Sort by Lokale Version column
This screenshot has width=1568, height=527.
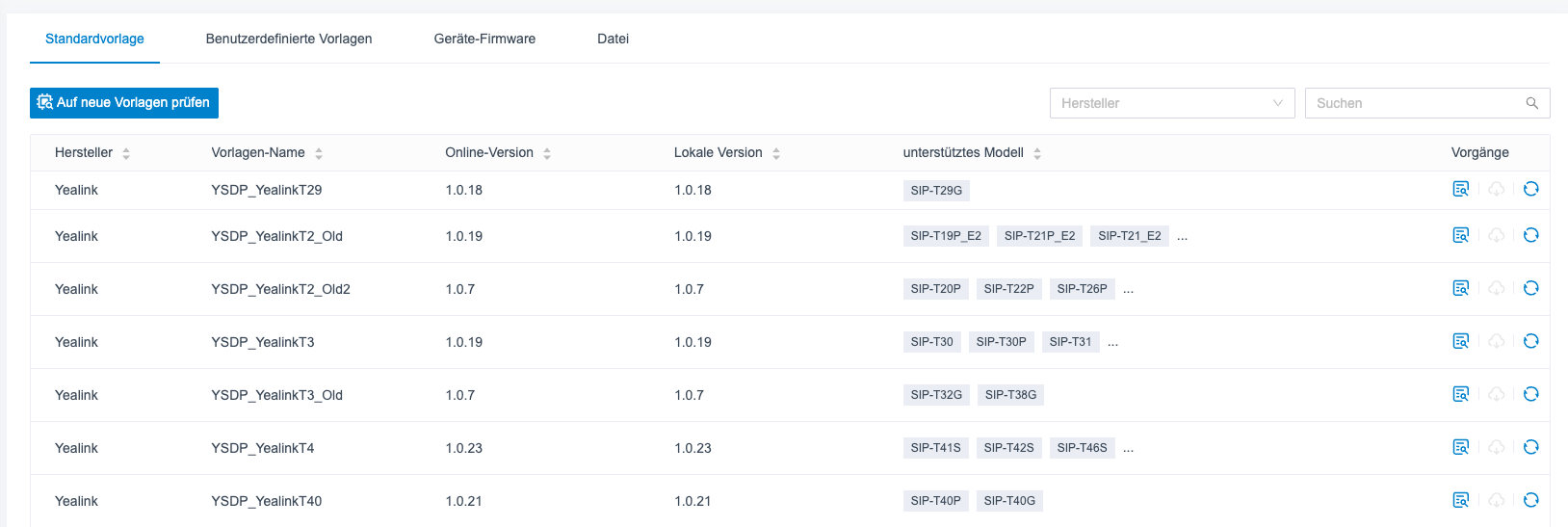click(776, 153)
